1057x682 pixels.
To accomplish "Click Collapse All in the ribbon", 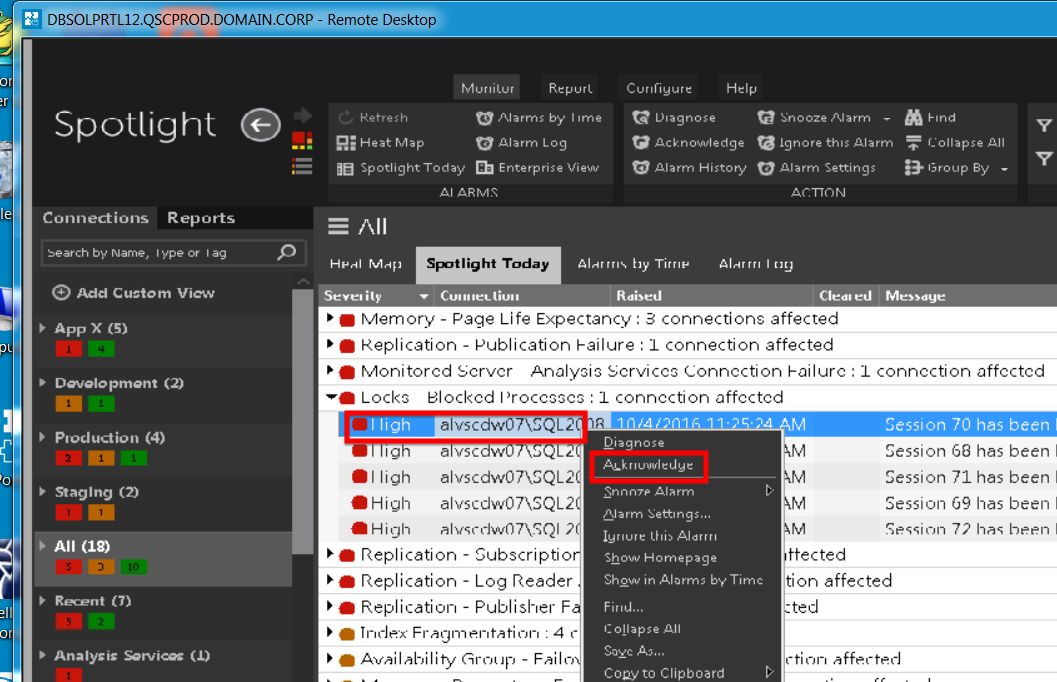I will [955, 143].
